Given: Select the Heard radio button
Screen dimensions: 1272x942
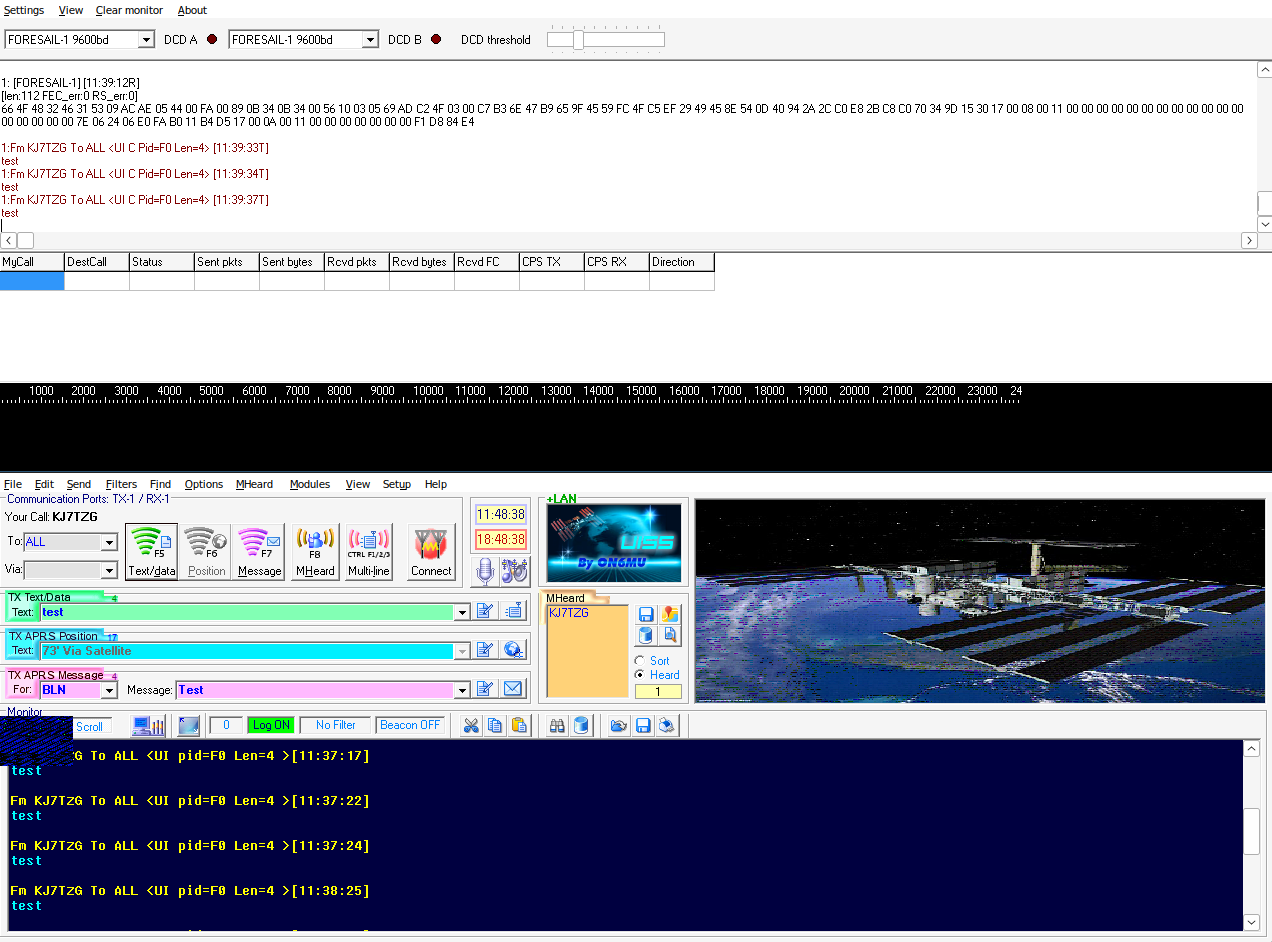Looking at the screenshot, I should tap(640, 675).
